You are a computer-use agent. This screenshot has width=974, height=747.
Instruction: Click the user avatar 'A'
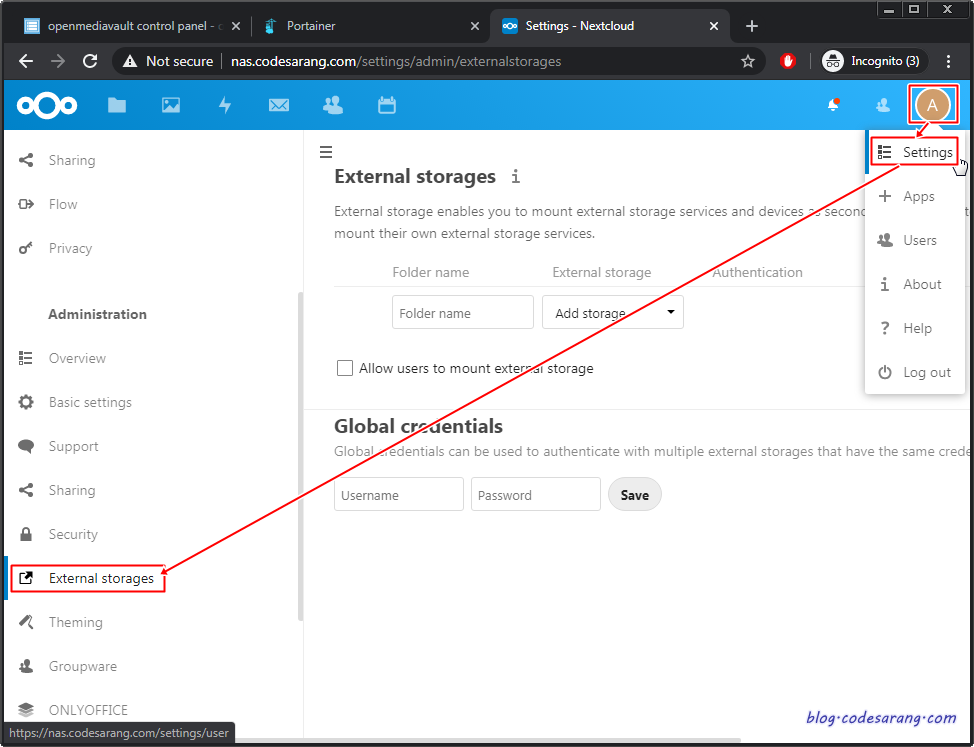[x=932, y=106]
